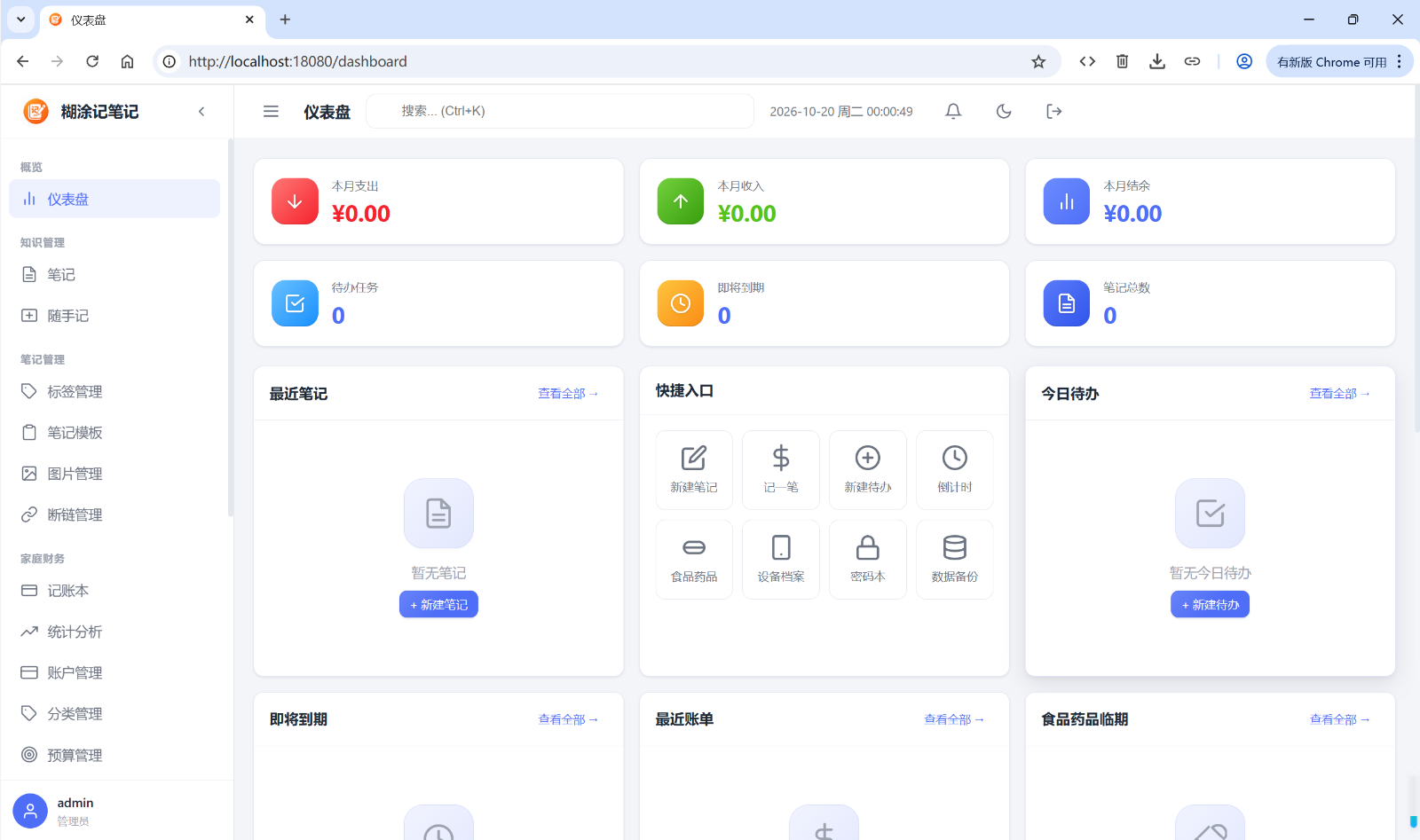Viewport: 1420px width, 840px height.
Task: Open 新建笔记 quick entry tile
Action: coord(694,470)
